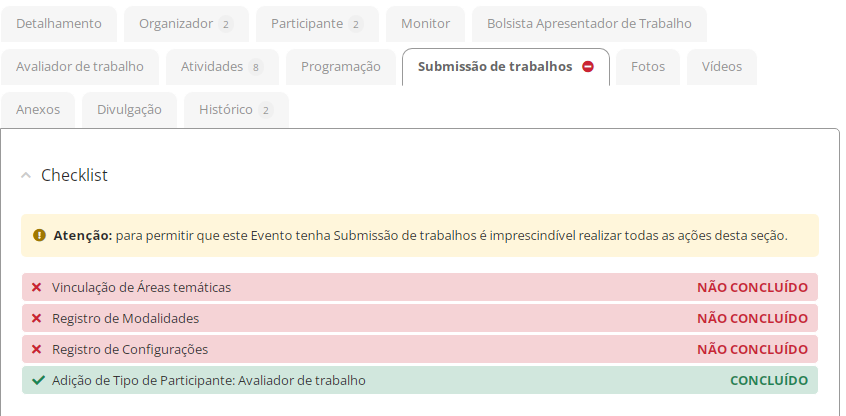Screen dimensions: 846x416
Task: Click red minus icon on Submissão de trabalhos tab
Action: (x=588, y=67)
